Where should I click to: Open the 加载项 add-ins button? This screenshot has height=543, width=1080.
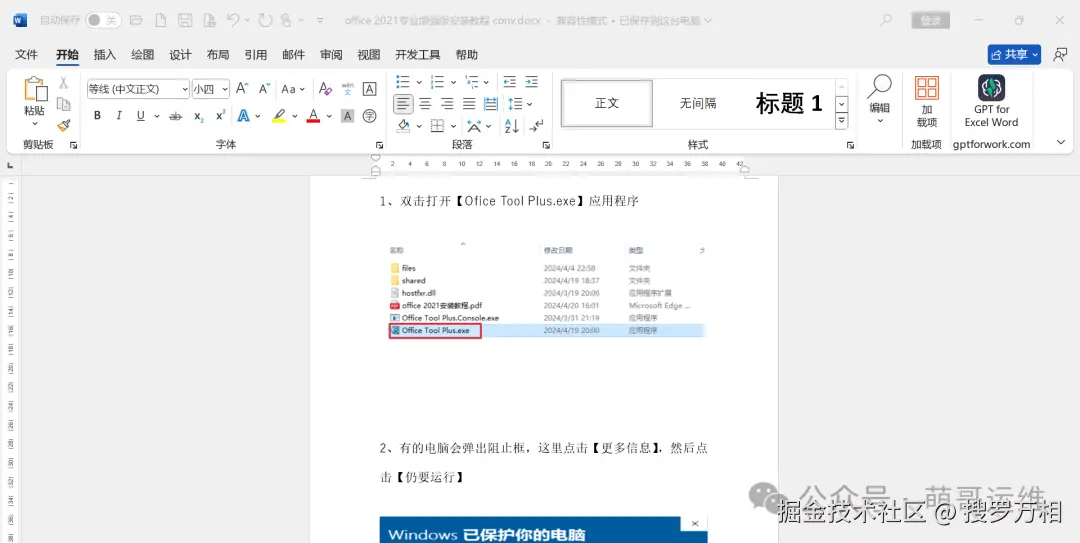pyautogui.click(x=926, y=102)
